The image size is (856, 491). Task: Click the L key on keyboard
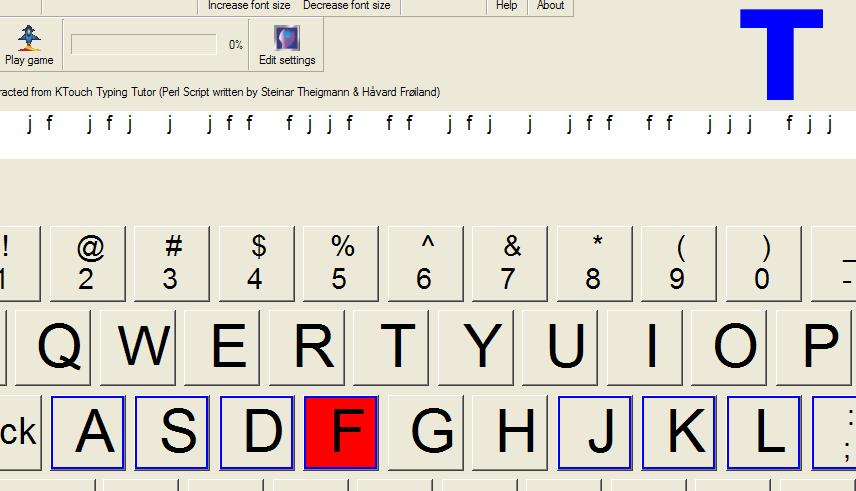tap(764, 433)
